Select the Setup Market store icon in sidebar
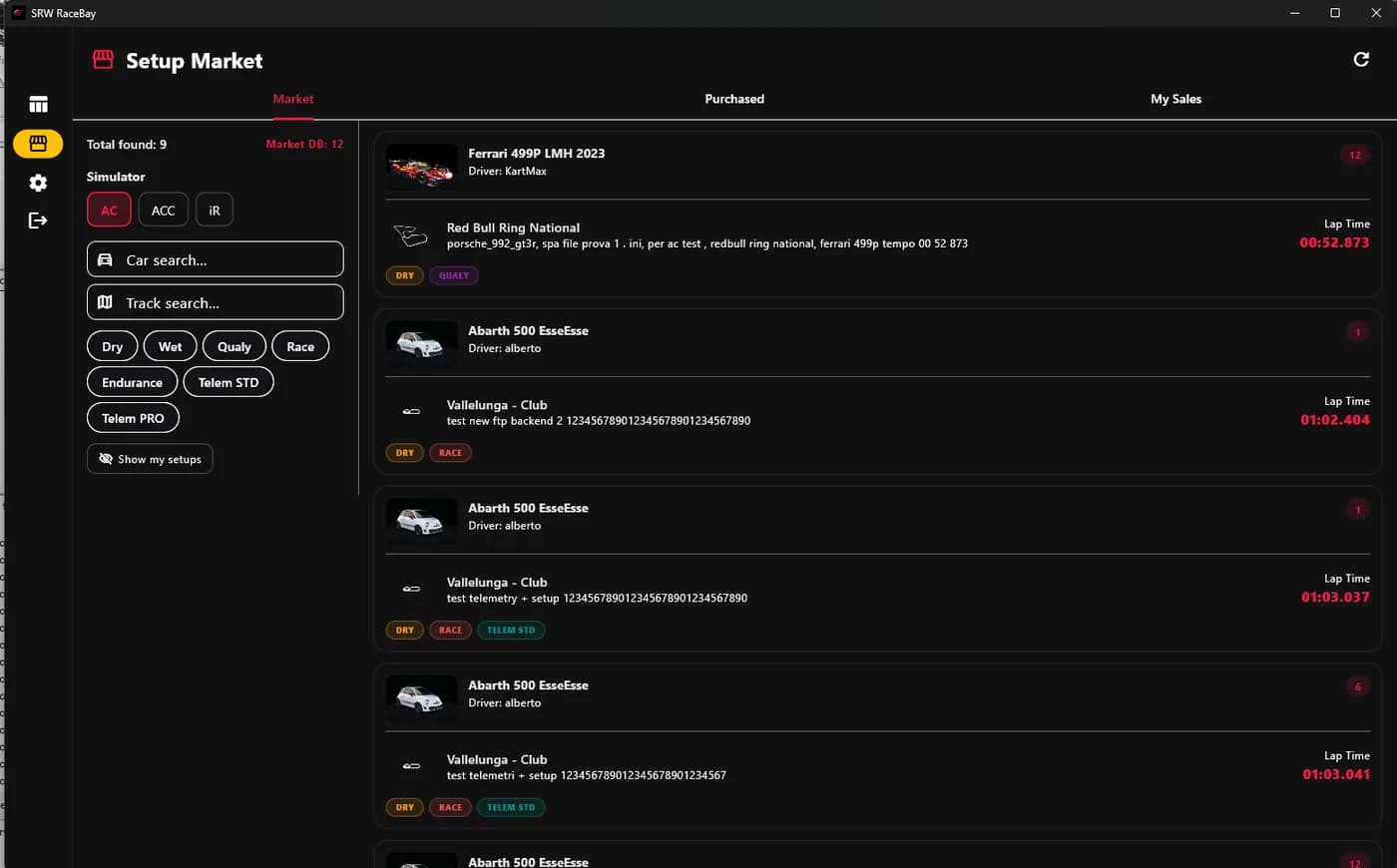1397x868 pixels. (x=38, y=144)
